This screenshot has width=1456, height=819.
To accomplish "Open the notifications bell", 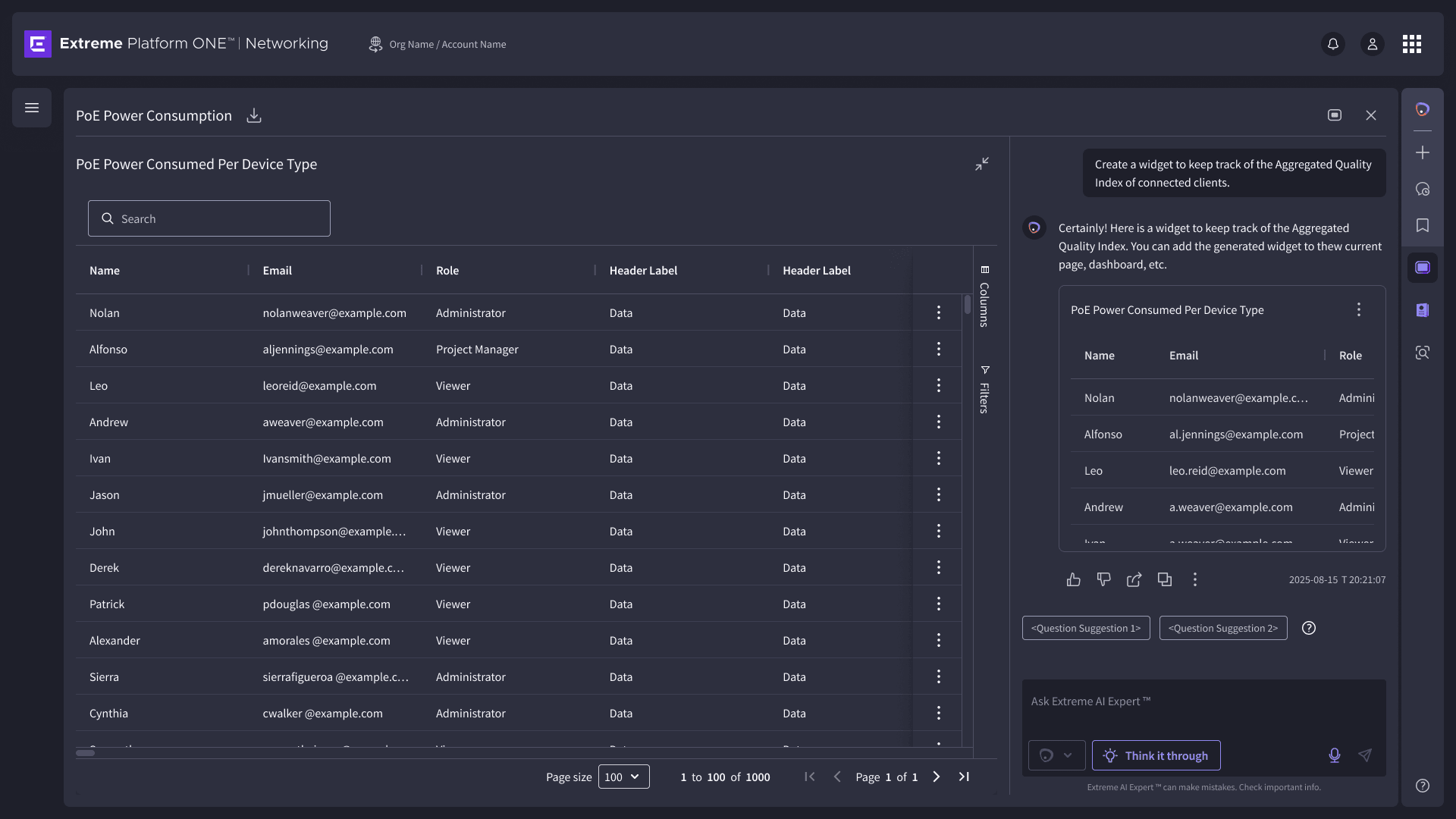I will (x=1332, y=44).
